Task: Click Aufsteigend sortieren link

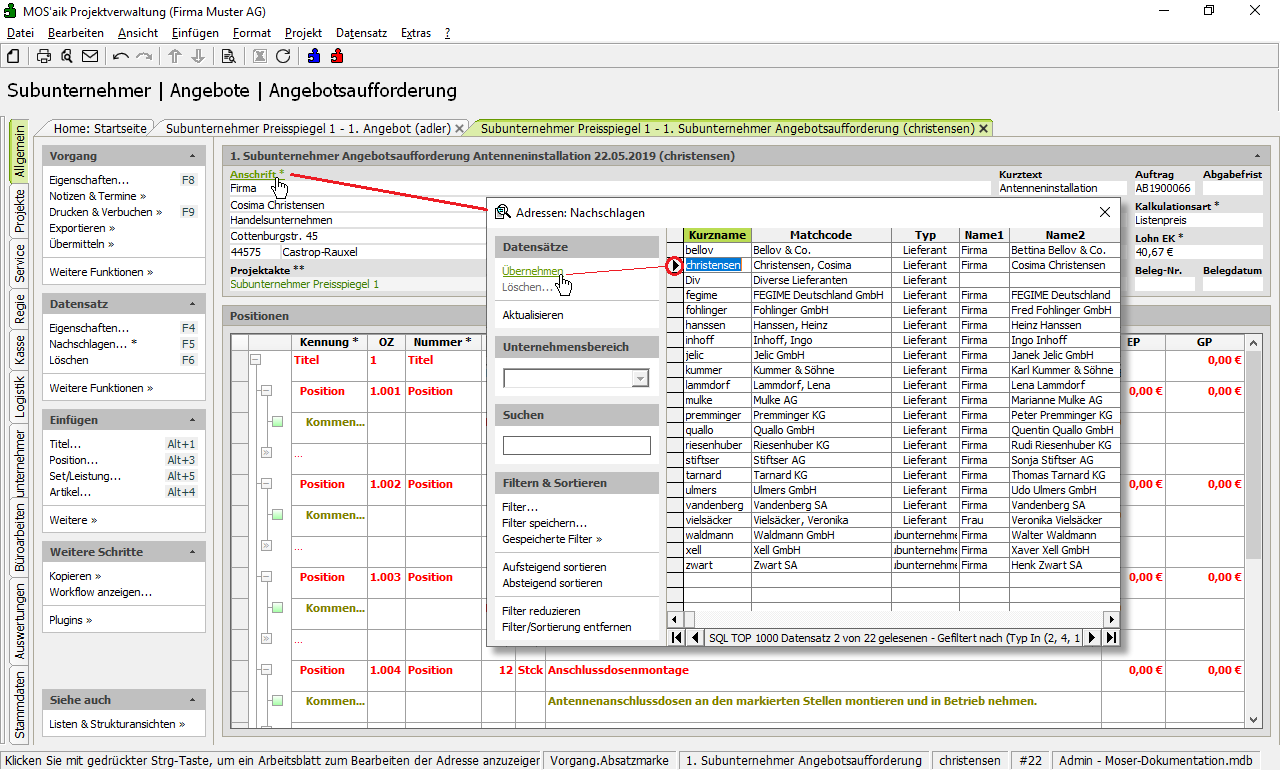Action: pos(554,567)
